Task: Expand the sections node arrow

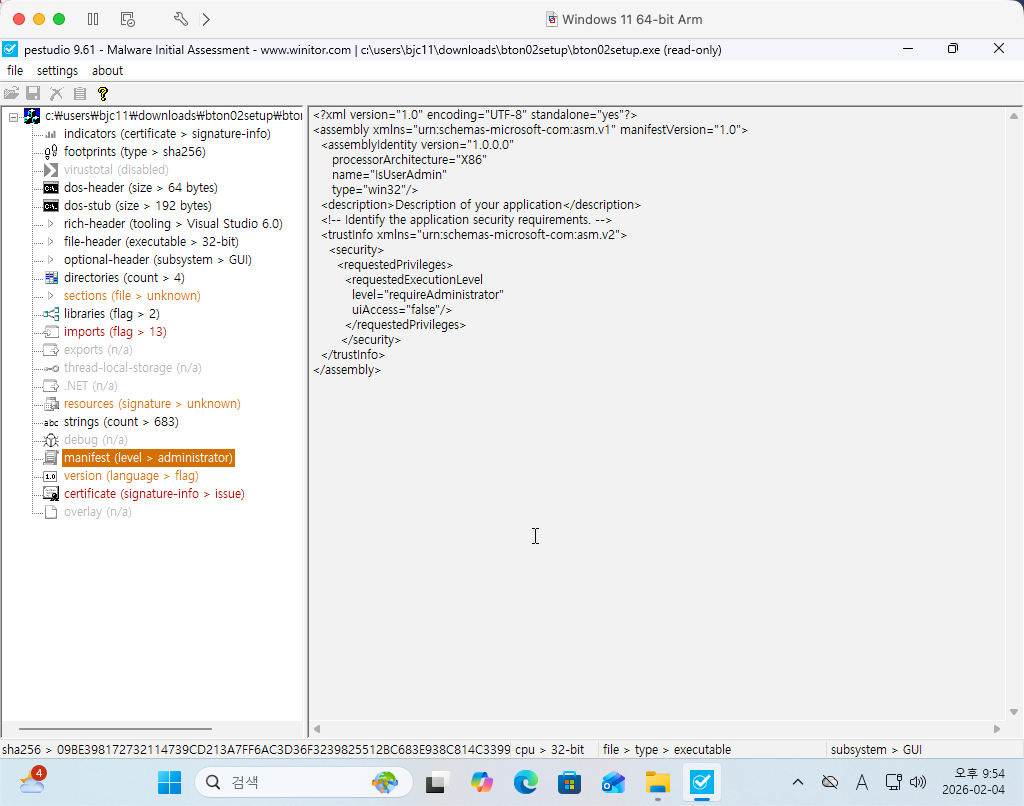Action: (51, 296)
